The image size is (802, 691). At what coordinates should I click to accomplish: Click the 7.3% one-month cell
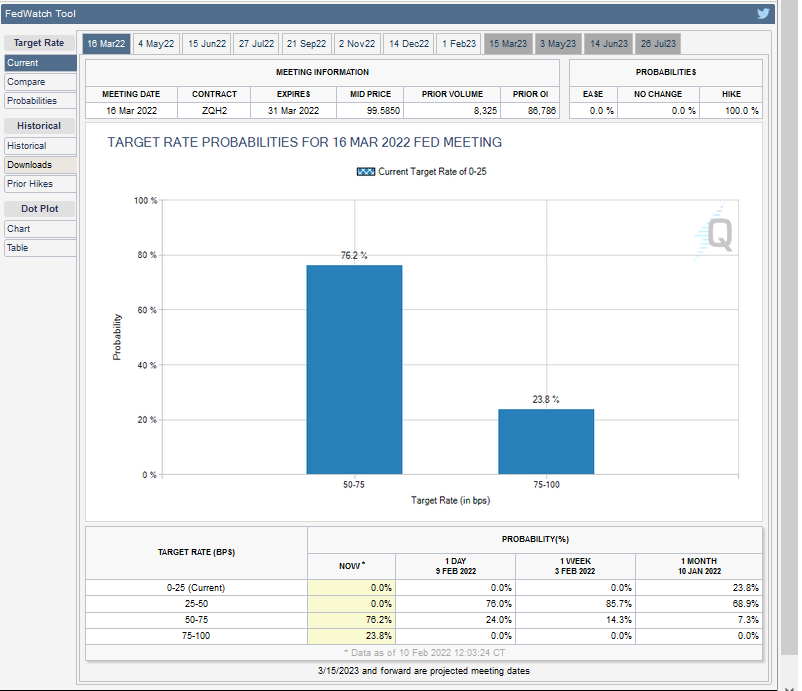[x=699, y=619]
